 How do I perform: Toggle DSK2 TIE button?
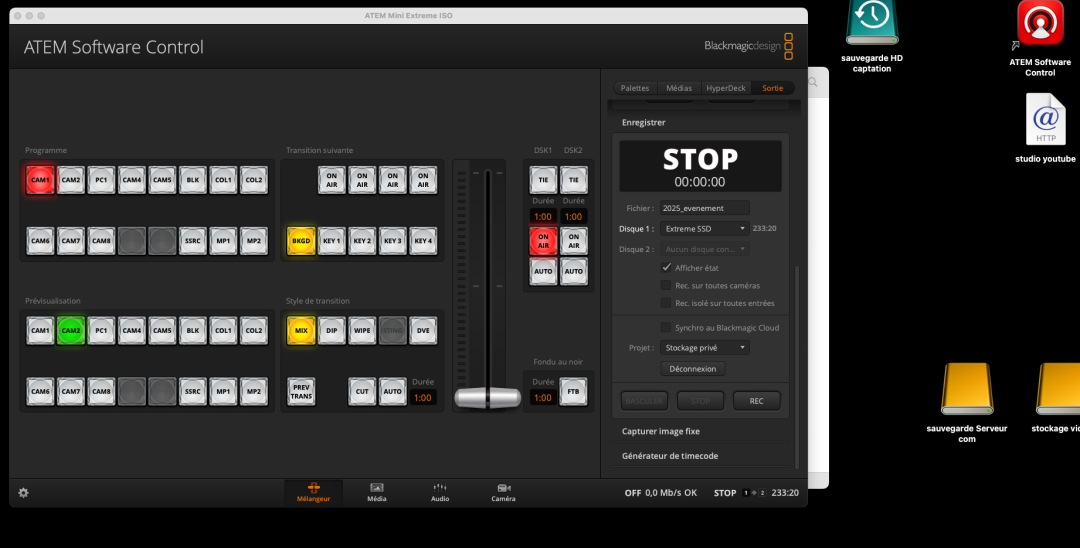(x=573, y=180)
